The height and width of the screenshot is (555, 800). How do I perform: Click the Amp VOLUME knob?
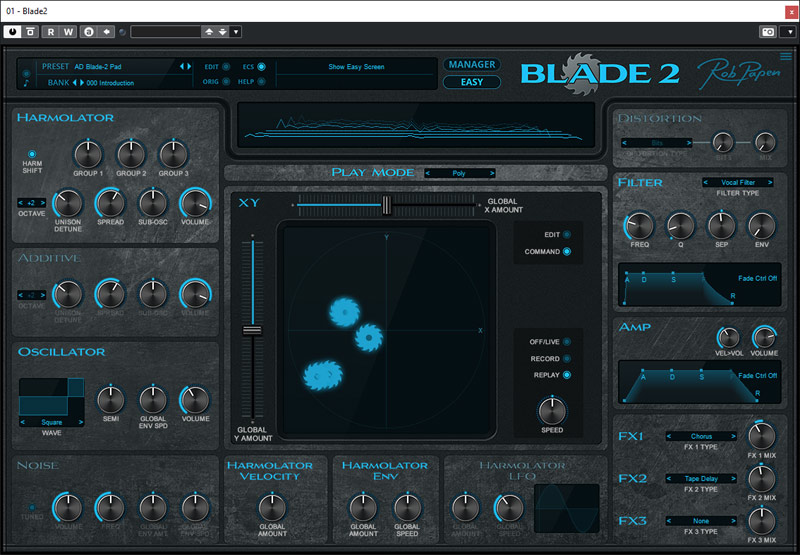click(x=765, y=337)
